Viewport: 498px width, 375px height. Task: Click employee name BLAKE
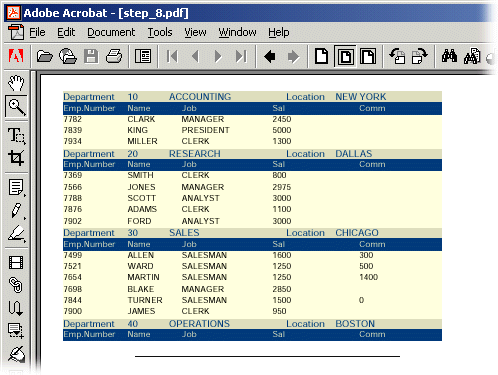(x=141, y=289)
